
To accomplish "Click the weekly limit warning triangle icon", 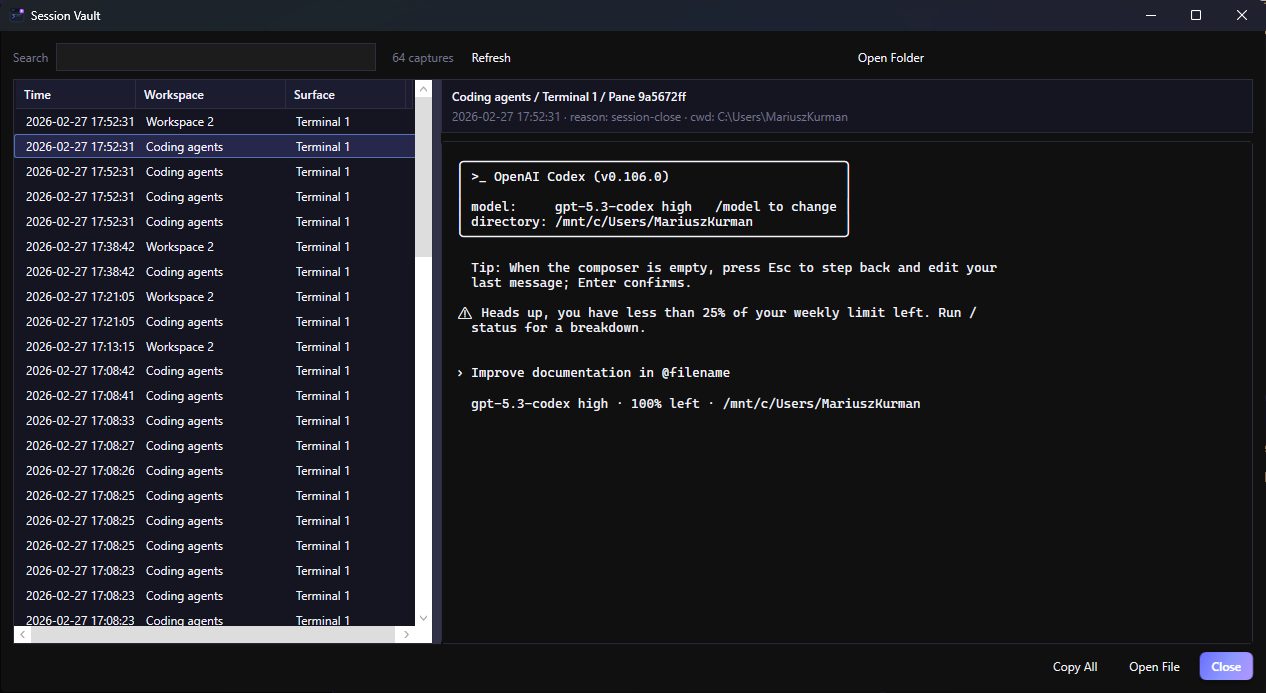I will click(463, 313).
